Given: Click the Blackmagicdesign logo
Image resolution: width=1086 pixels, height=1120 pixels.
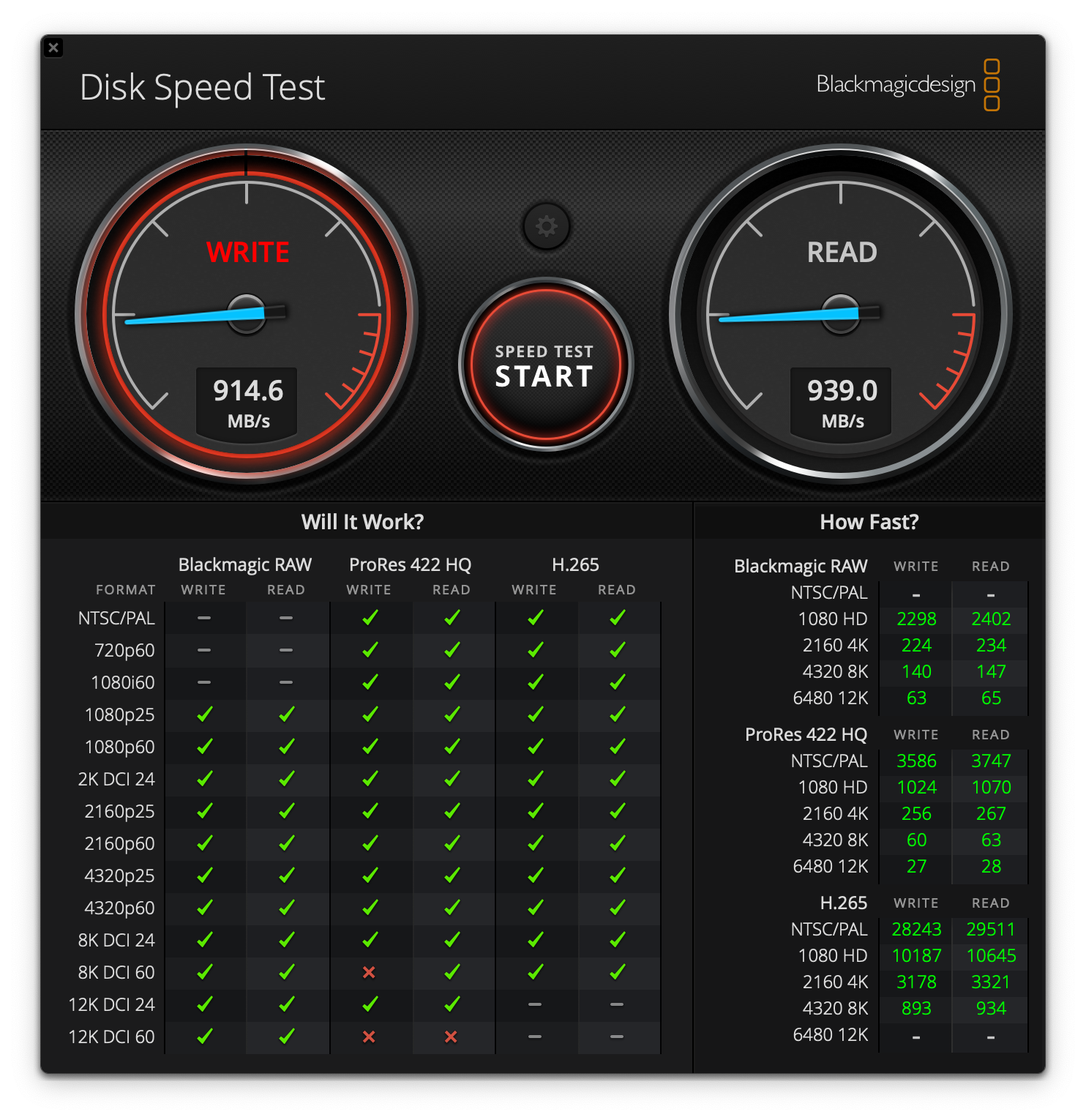Looking at the screenshot, I should (x=907, y=85).
